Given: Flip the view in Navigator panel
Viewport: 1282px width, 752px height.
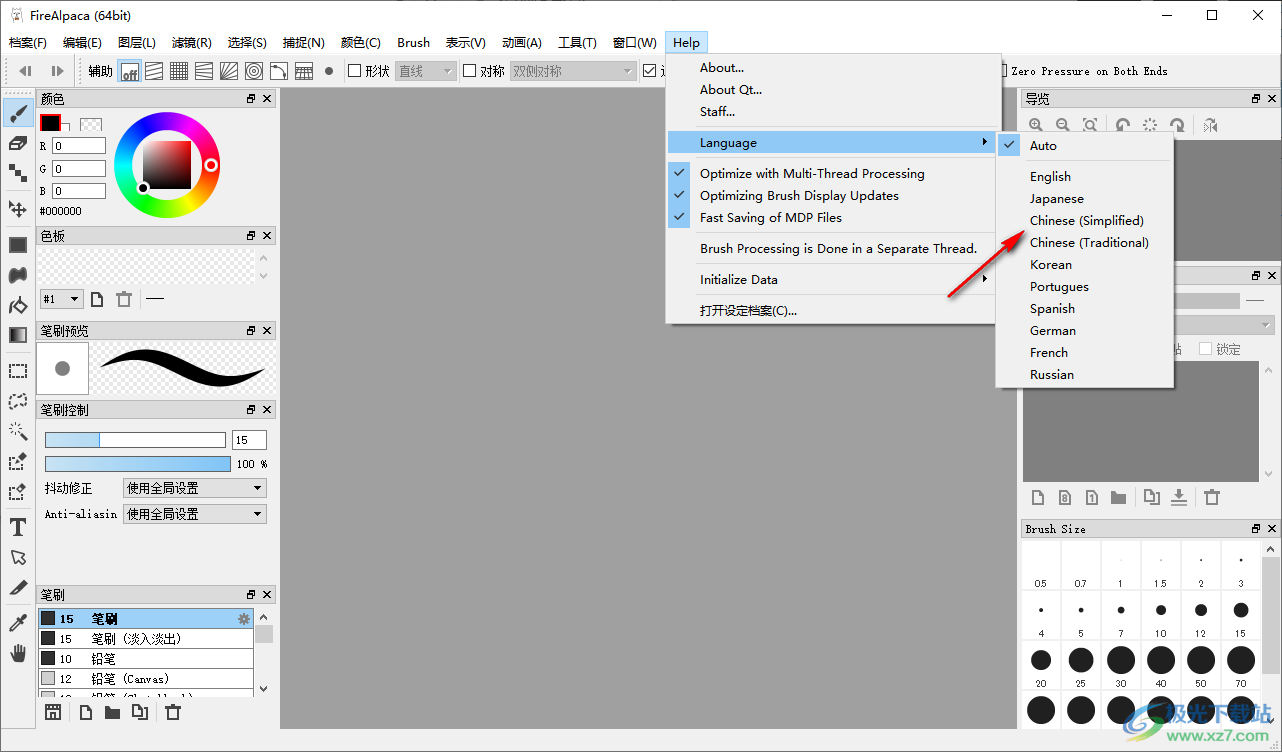Looking at the screenshot, I should coord(1211,125).
